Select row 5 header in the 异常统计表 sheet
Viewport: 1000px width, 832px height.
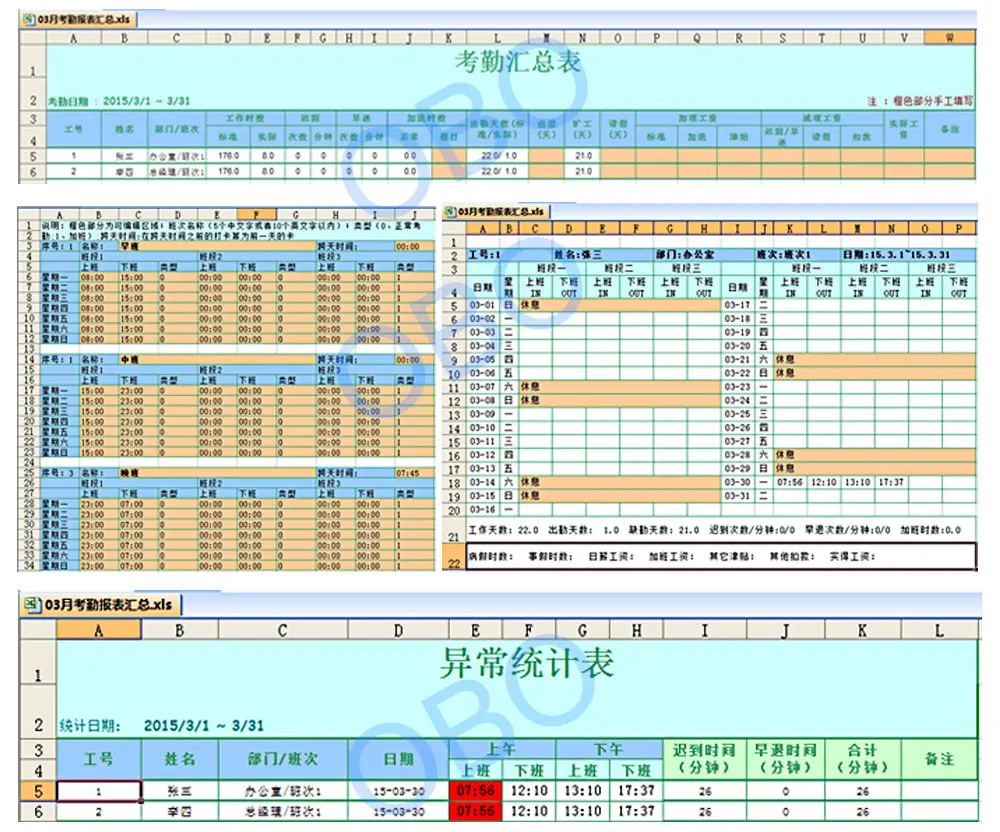pyautogui.click(x=38, y=791)
